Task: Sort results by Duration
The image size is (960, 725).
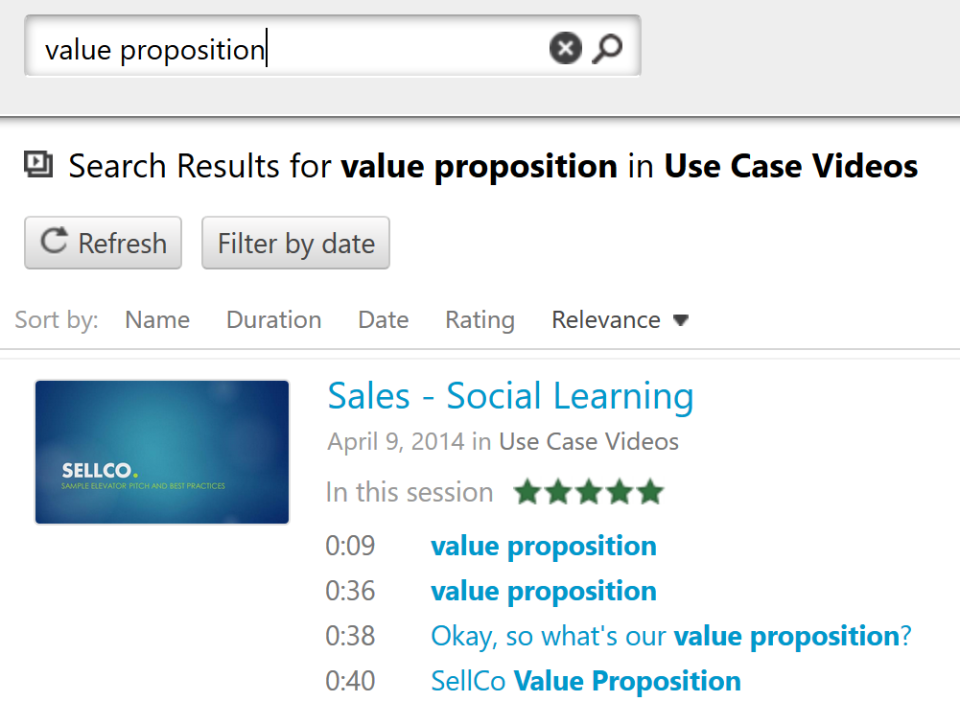Action: (274, 320)
